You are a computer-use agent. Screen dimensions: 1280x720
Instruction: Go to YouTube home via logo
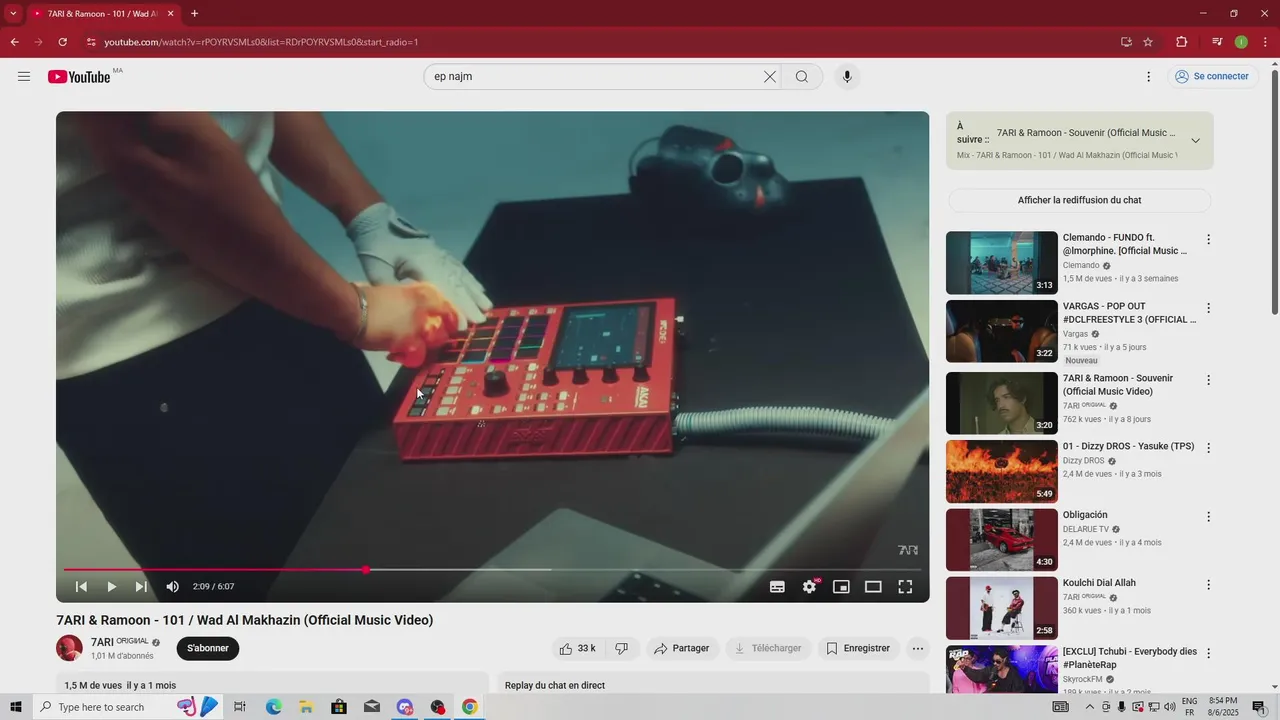79,77
